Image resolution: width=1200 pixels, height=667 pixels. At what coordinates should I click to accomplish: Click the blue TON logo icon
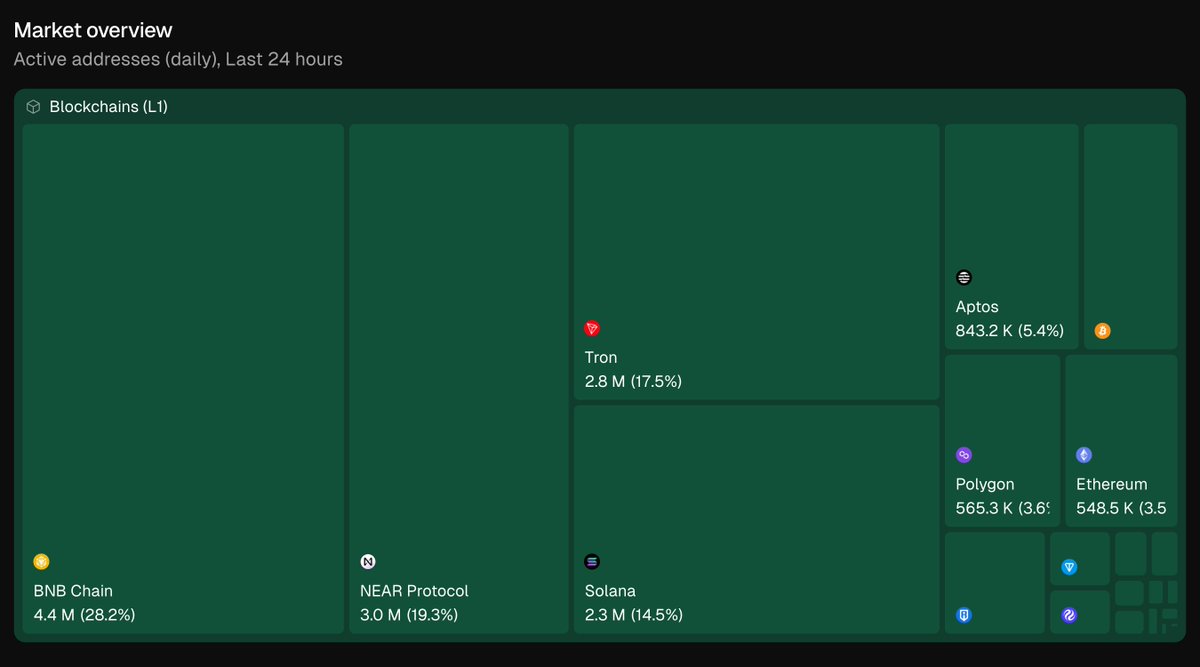(1069, 567)
